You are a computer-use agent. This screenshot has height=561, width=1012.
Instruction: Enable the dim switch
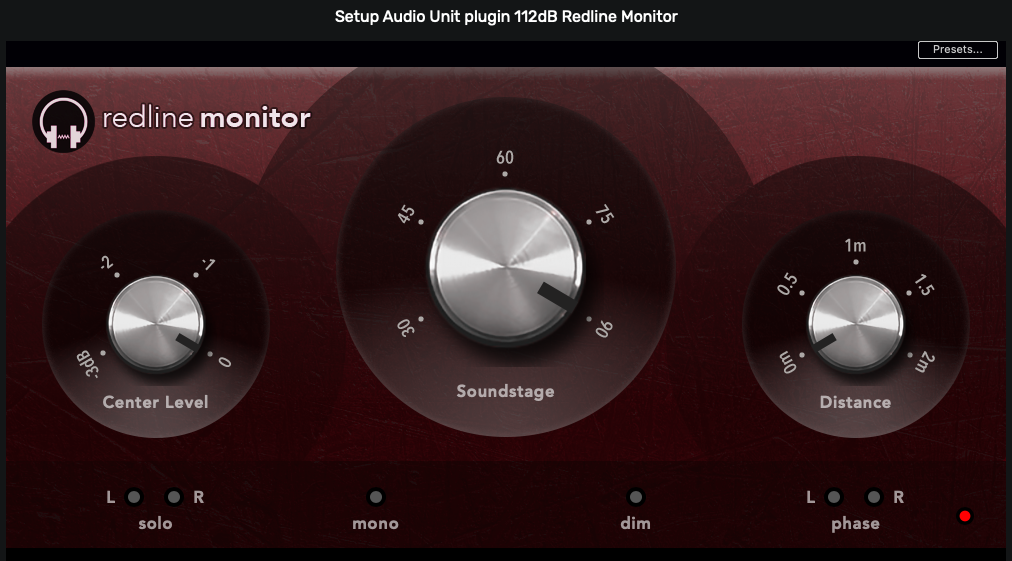pos(636,497)
